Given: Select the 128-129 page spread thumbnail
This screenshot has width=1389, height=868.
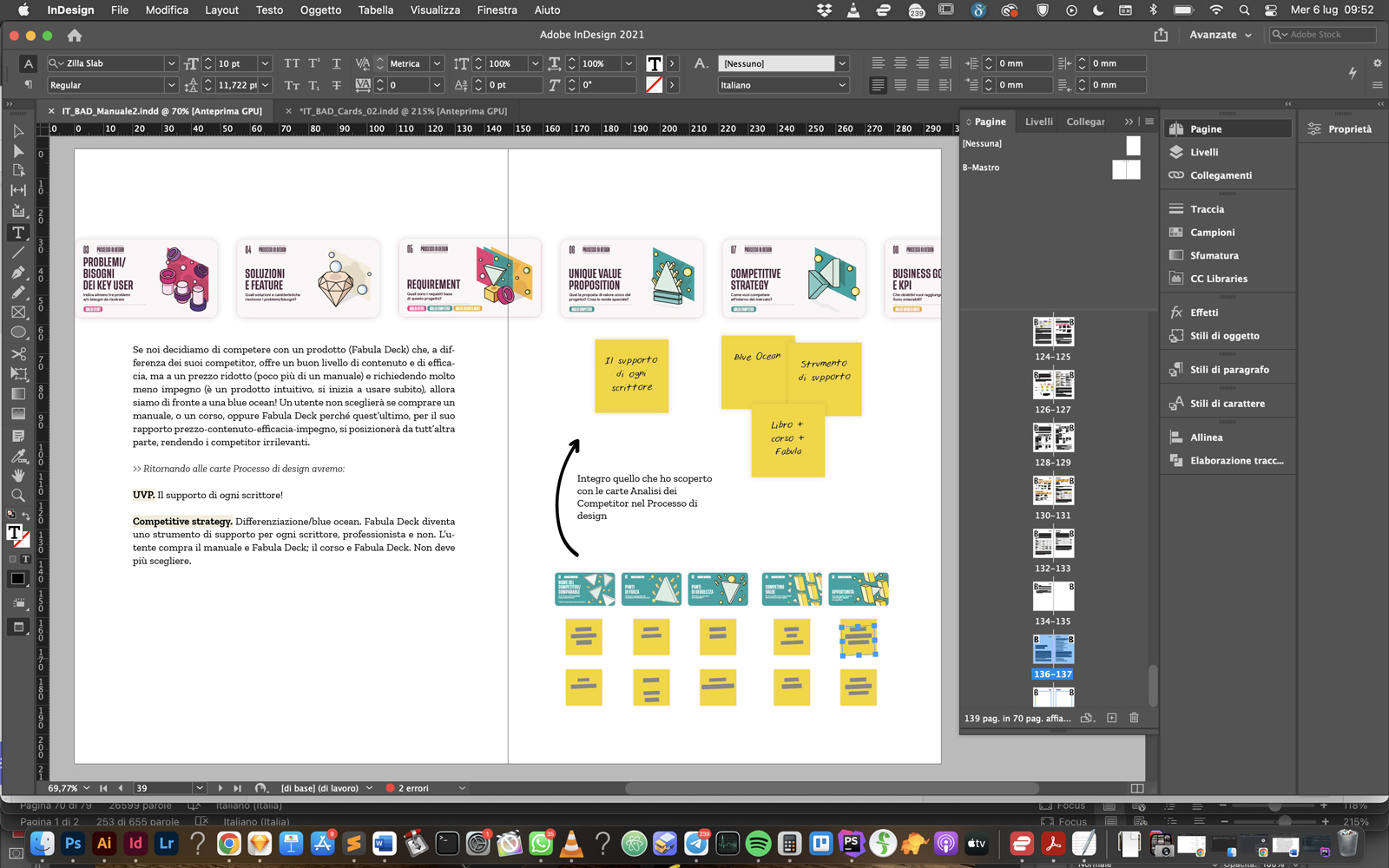Looking at the screenshot, I should coord(1053,438).
